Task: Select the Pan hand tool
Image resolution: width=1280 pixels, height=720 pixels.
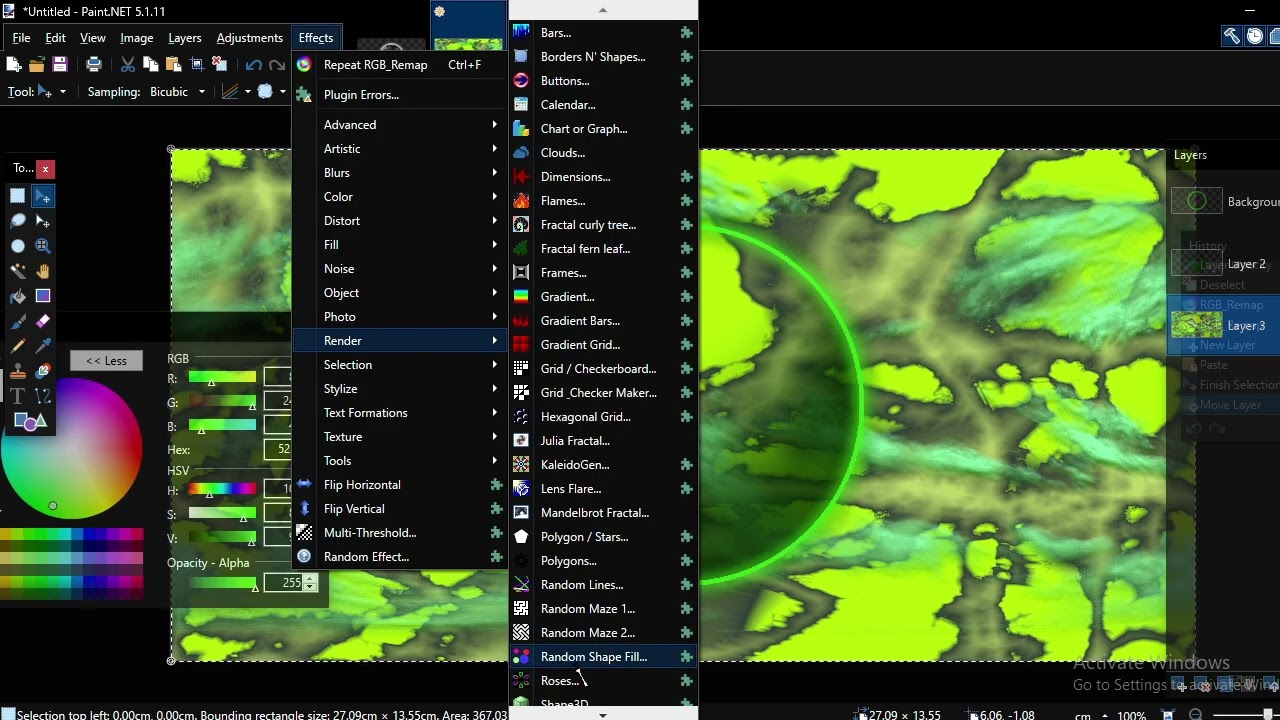Action: 42,271
